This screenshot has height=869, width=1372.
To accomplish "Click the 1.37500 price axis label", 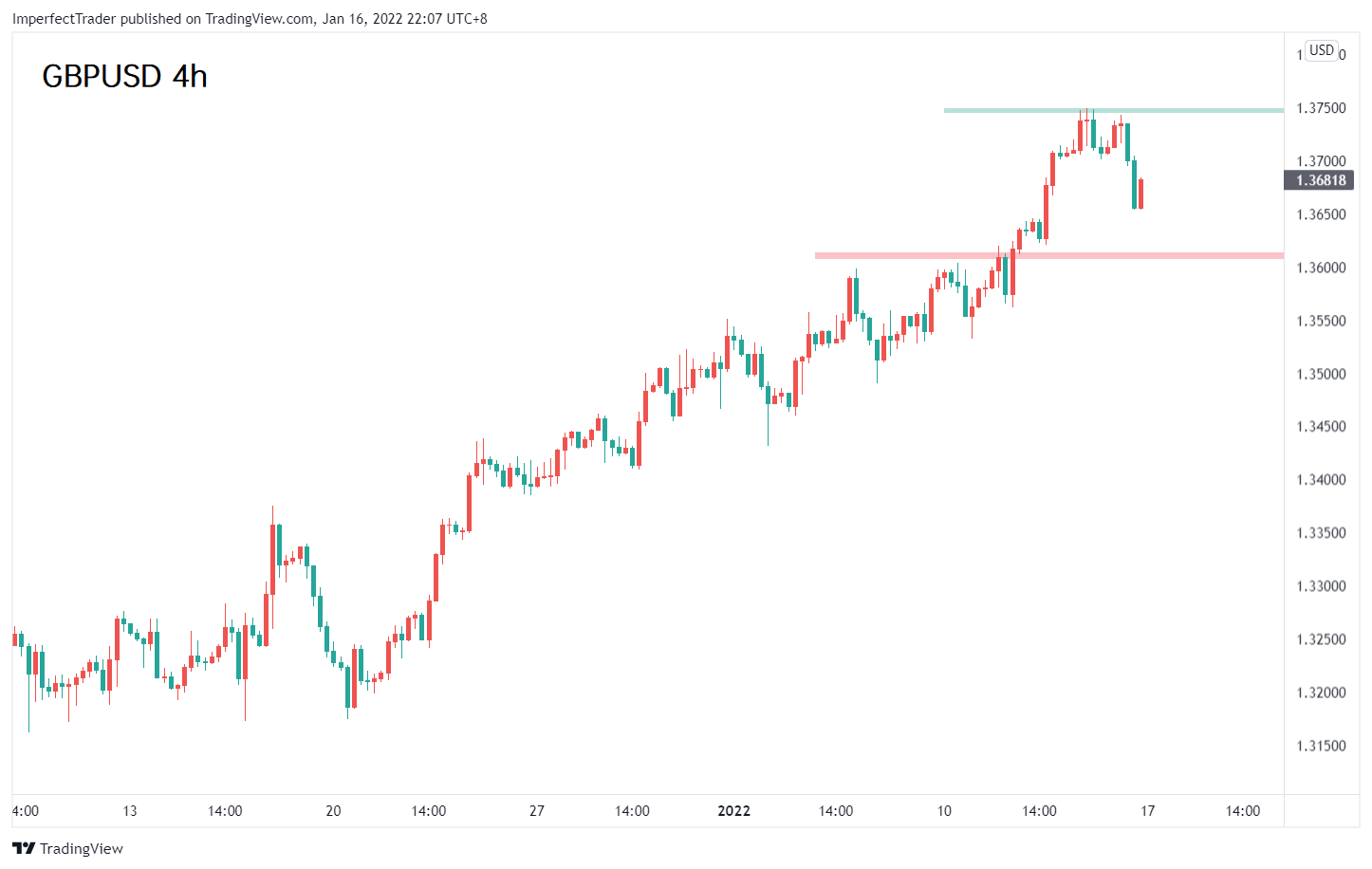I will [x=1321, y=108].
